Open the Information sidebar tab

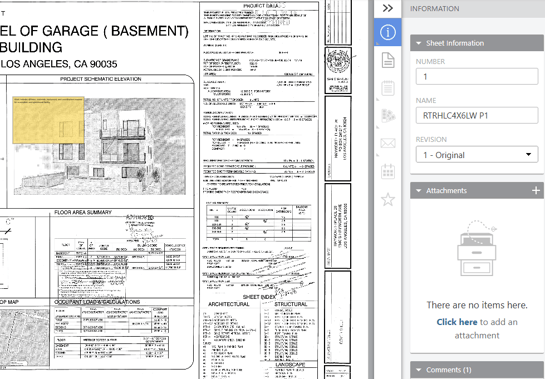pos(388,32)
